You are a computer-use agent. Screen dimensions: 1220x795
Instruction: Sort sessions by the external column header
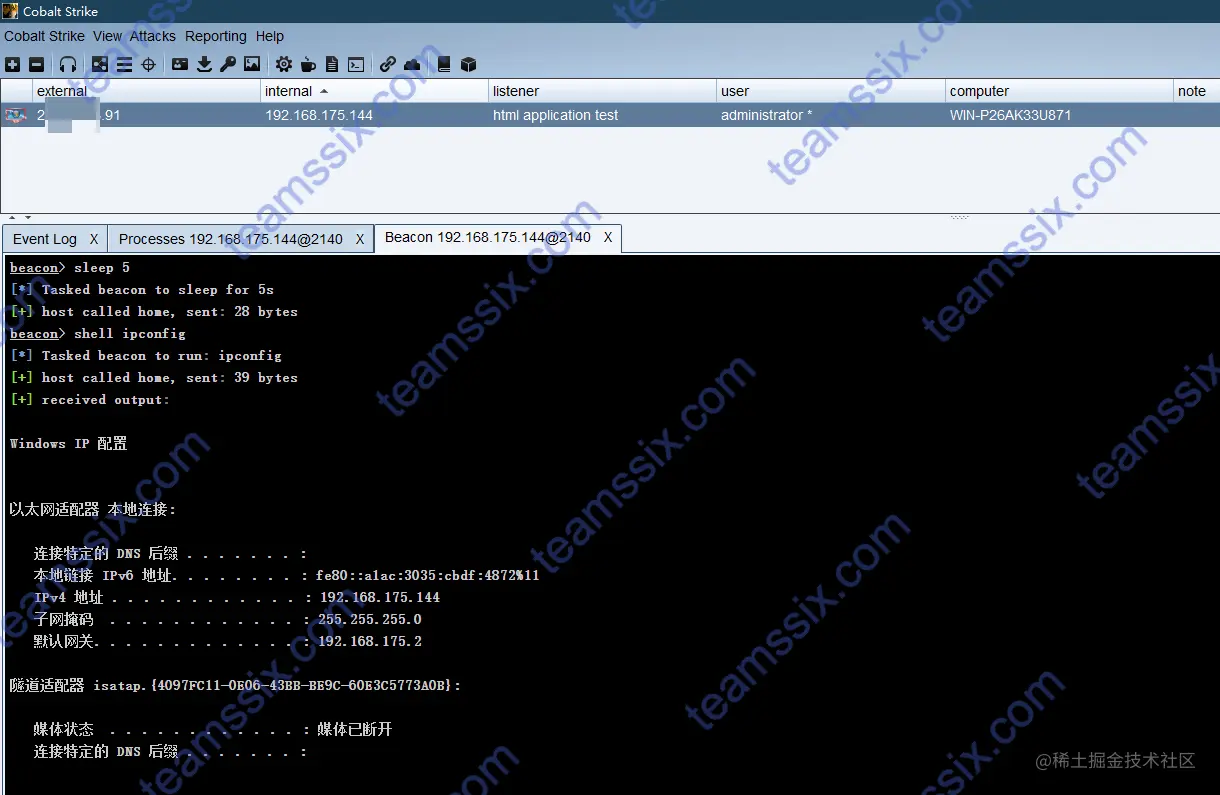click(146, 91)
